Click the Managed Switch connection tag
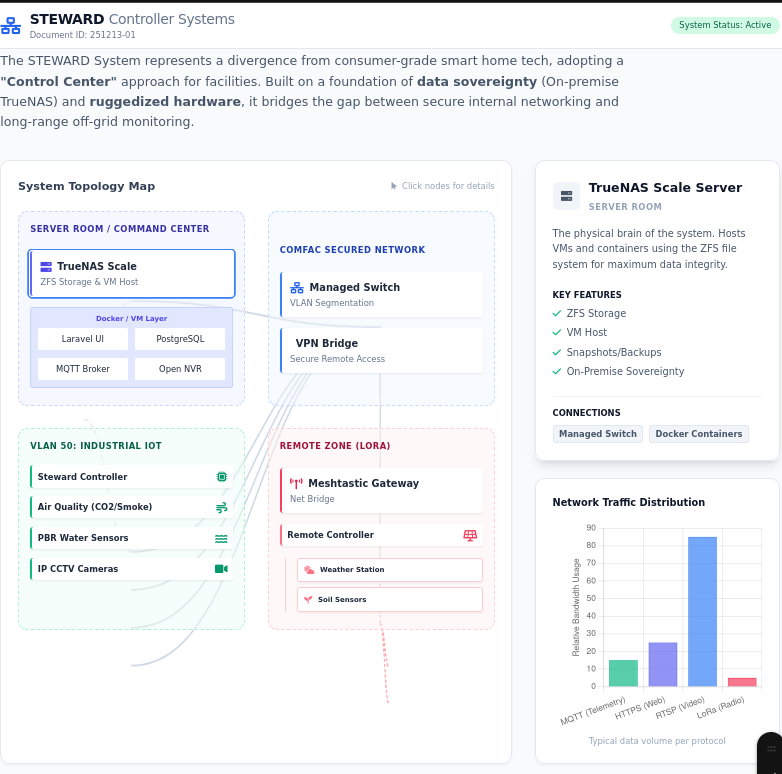The height and width of the screenshot is (774, 782). (597, 434)
